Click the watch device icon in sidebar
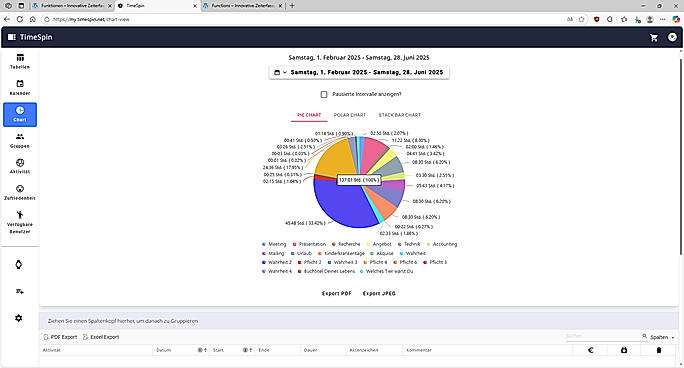Viewport: 684px width, 368px height. point(18,265)
